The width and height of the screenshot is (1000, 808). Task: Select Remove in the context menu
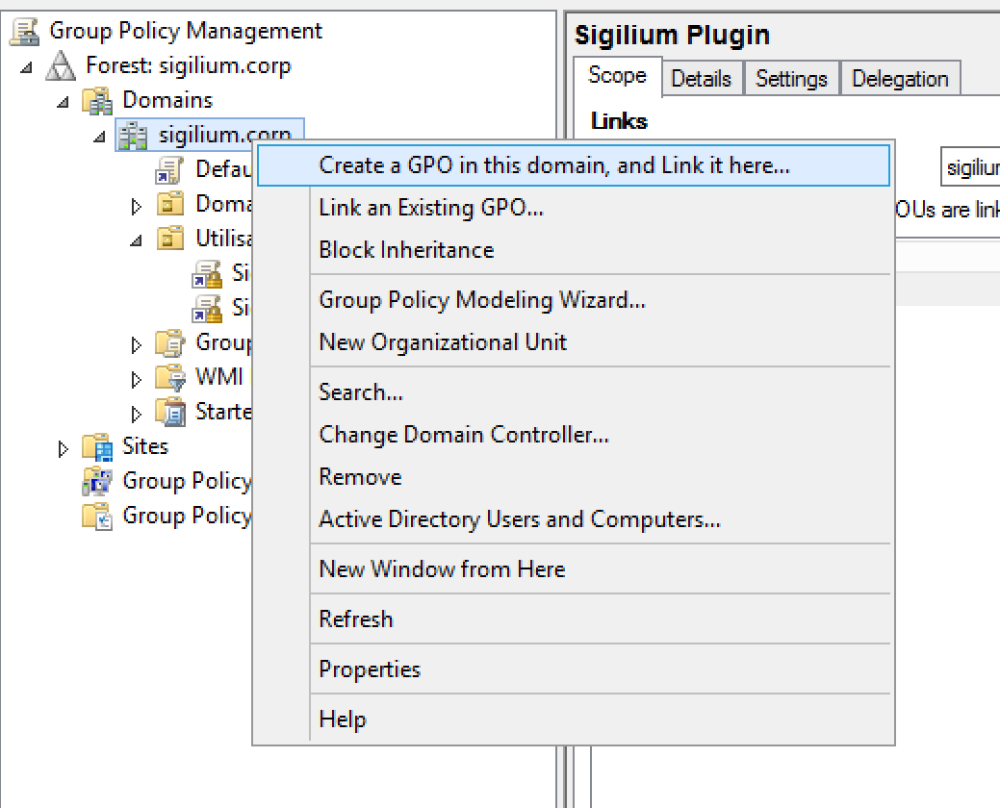click(x=573, y=477)
